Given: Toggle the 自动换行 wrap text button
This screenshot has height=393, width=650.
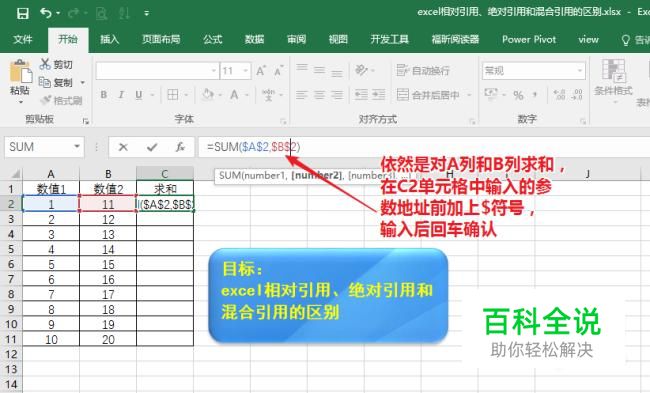Looking at the screenshot, I should (x=423, y=70).
